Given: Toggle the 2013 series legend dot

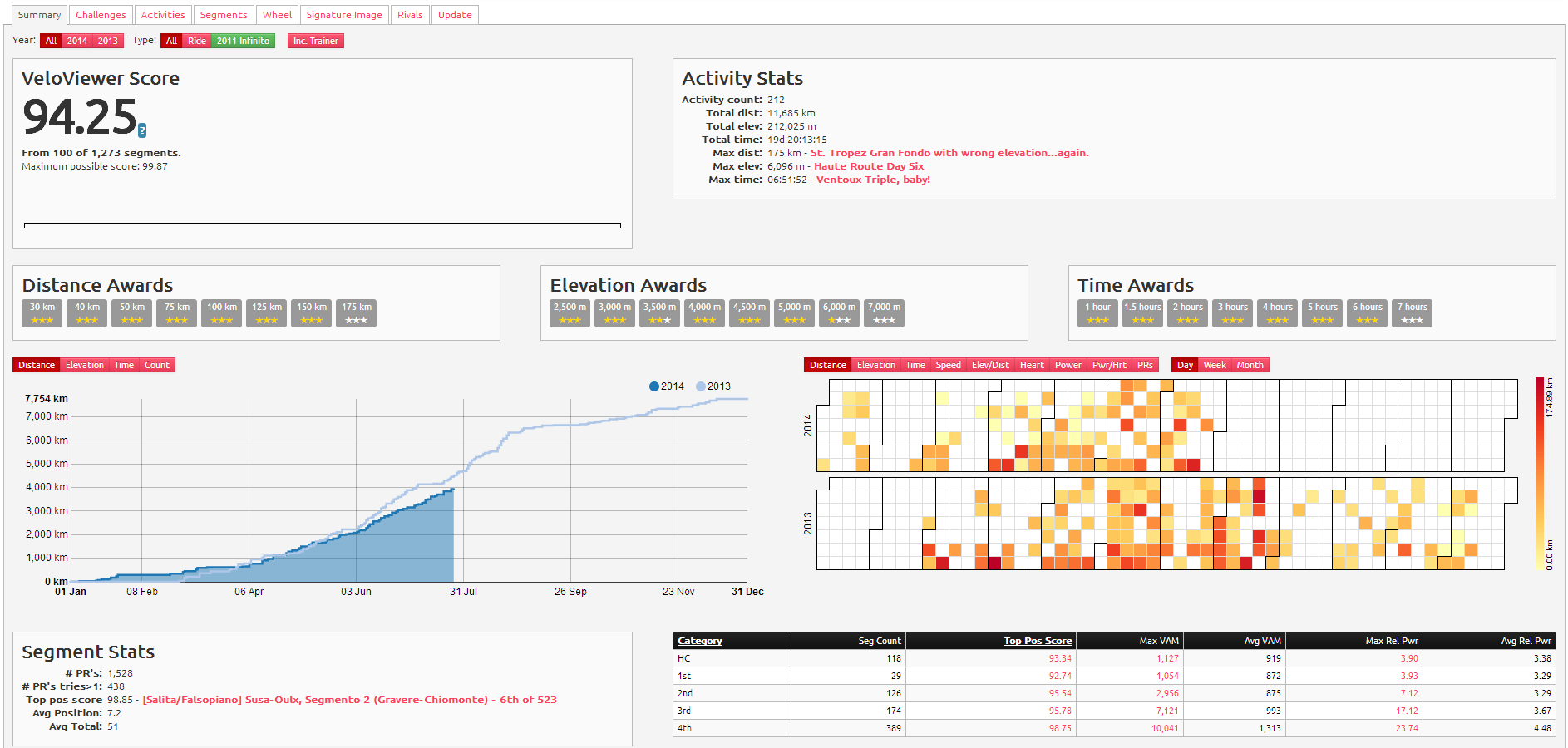Looking at the screenshot, I should click(x=701, y=386).
